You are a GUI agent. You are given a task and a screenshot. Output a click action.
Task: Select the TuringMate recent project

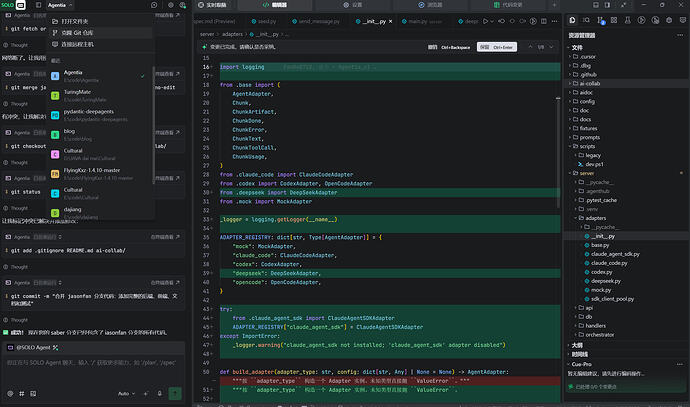point(99,95)
